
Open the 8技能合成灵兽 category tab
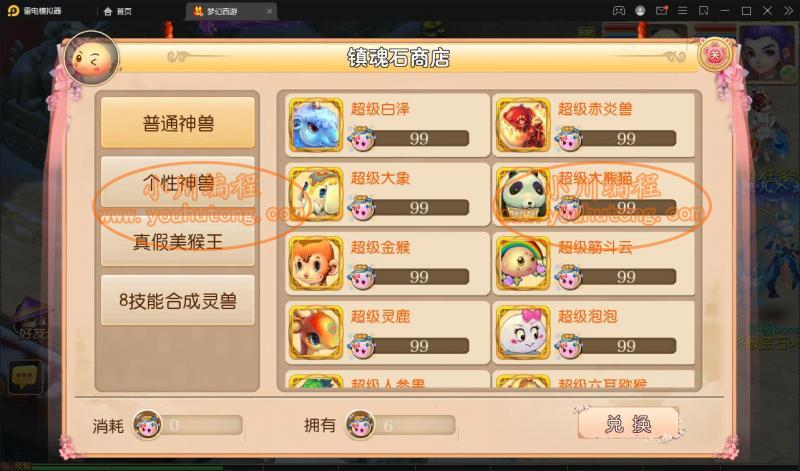click(178, 301)
